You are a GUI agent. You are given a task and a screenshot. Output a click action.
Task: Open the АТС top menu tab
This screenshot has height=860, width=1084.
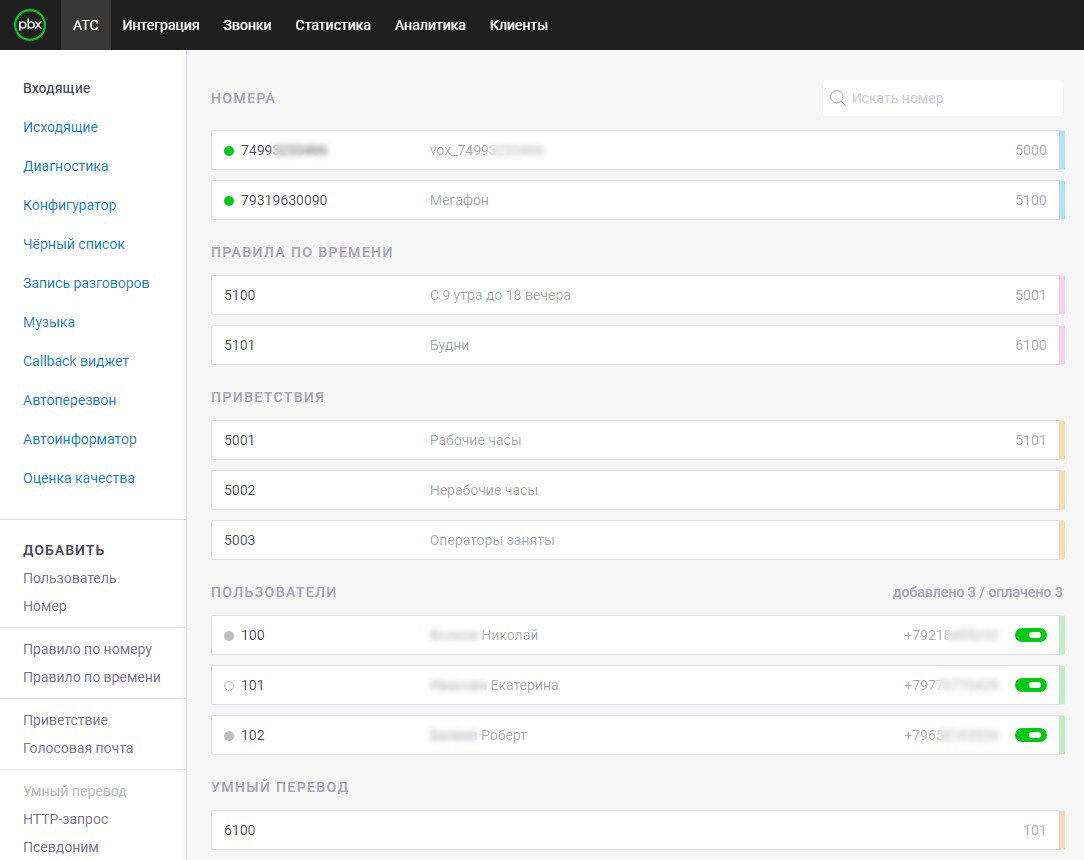click(86, 25)
